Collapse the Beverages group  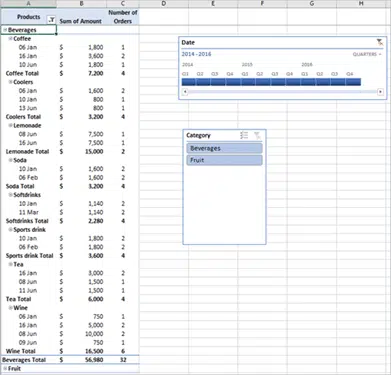click(5, 30)
